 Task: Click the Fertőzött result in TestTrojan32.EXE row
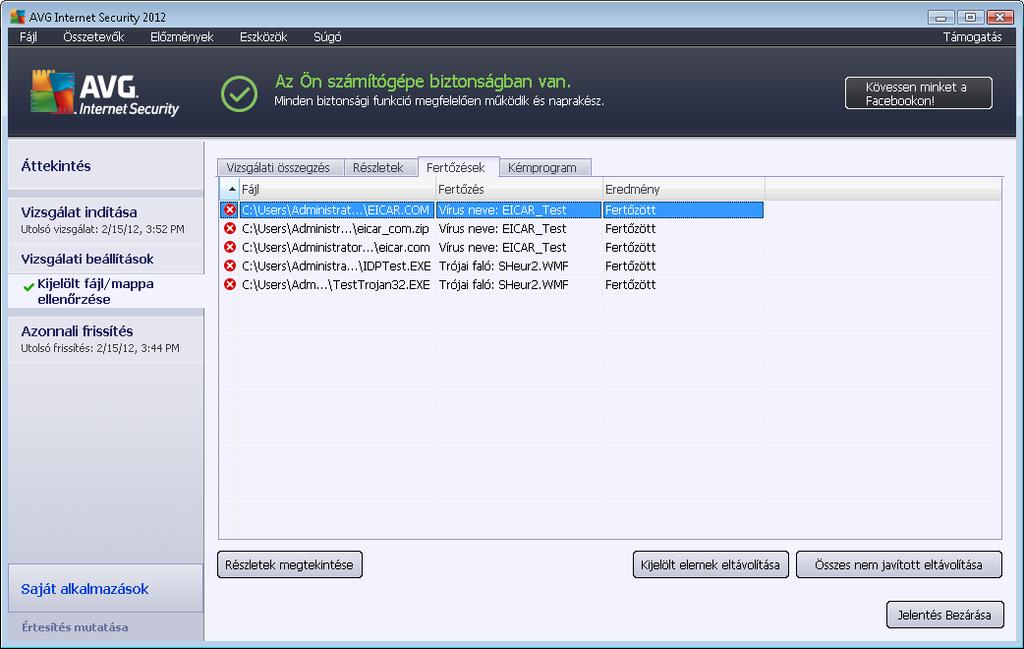(x=630, y=285)
